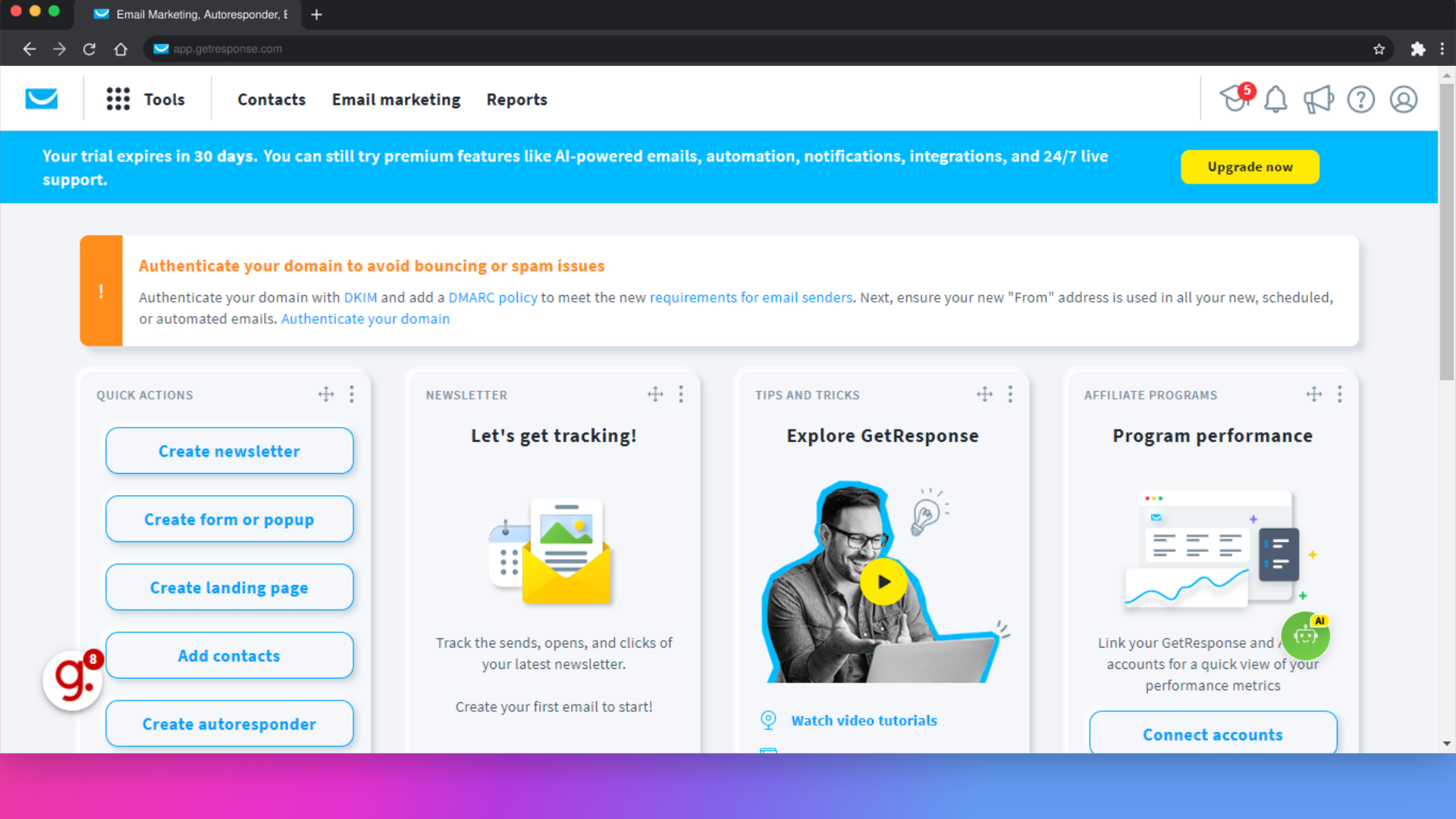Click Authenticate your domain link

pos(365,318)
